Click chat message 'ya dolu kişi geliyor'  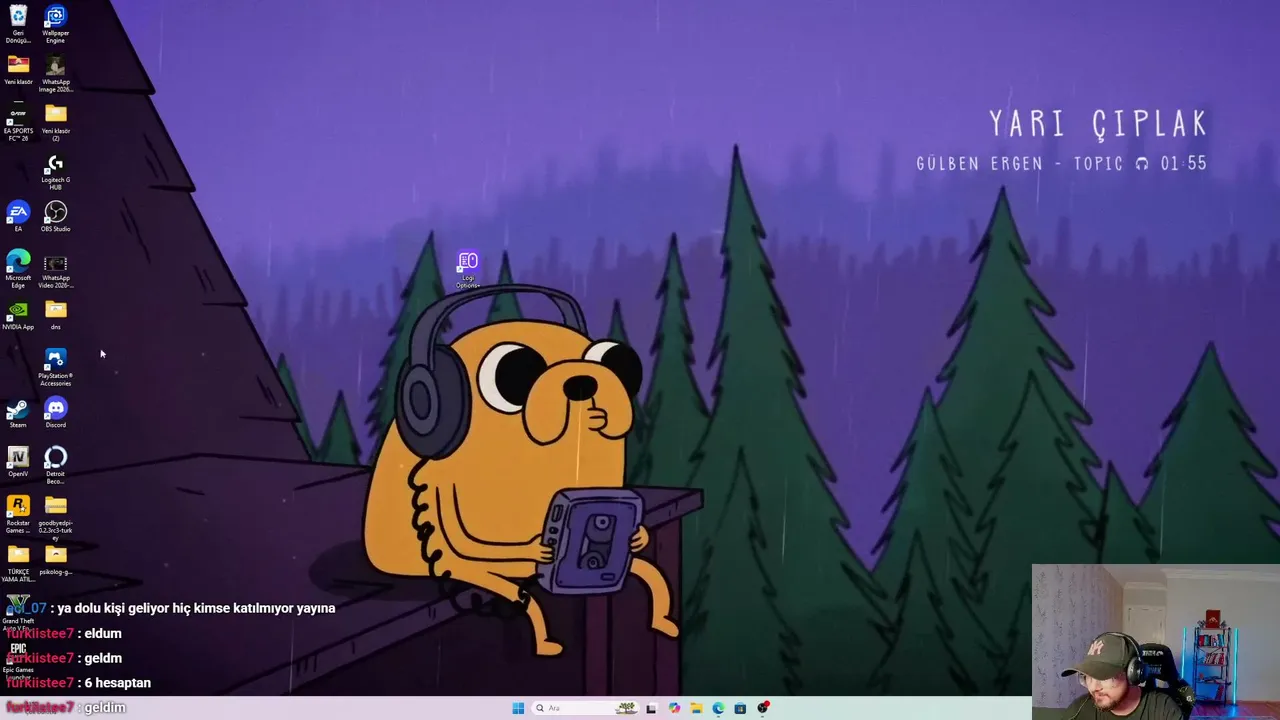[x=196, y=608]
